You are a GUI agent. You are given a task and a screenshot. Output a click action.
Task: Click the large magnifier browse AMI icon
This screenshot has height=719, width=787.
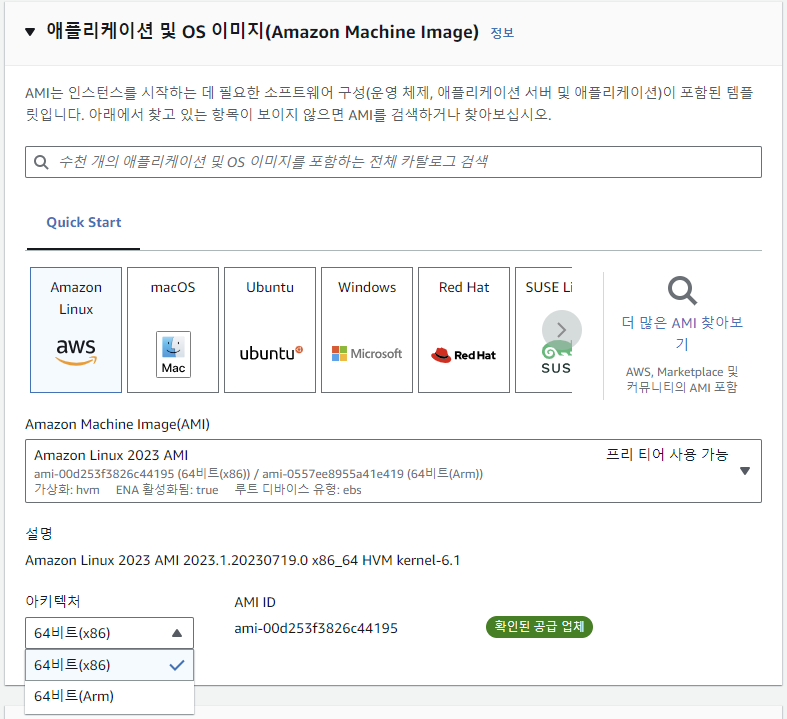point(682,291)
